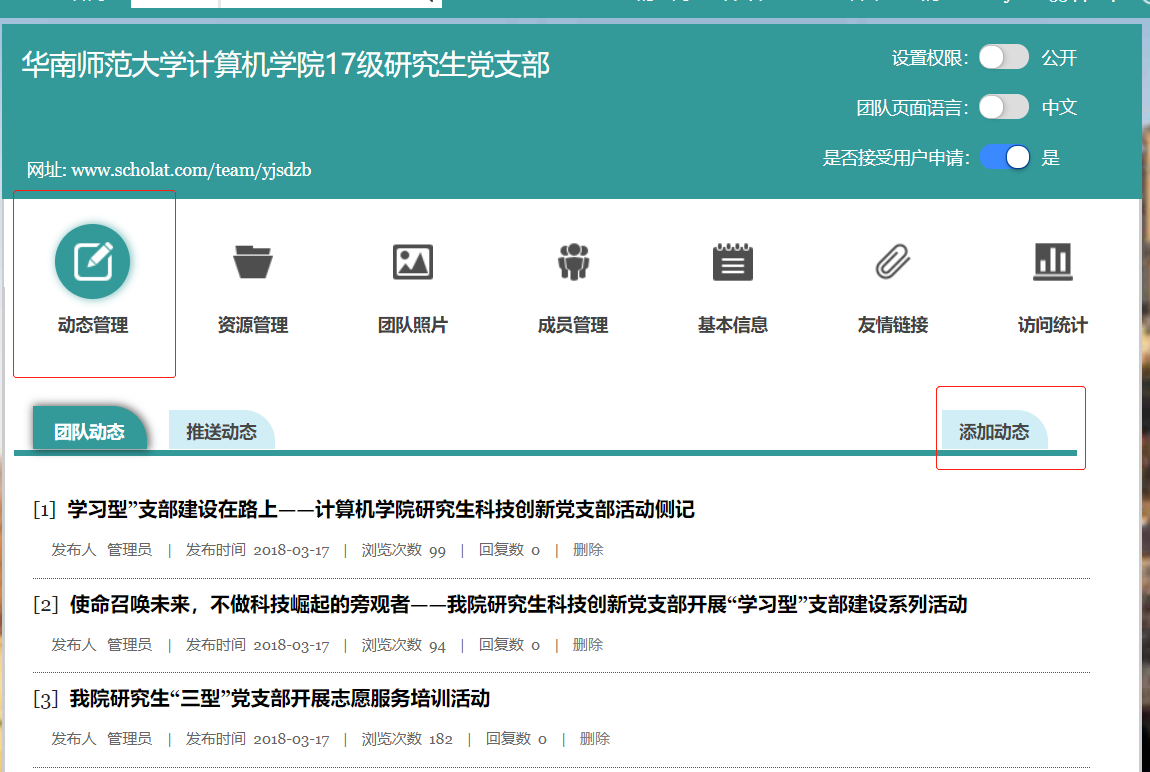Switch to the 团队动态 tab

point(89,432)
